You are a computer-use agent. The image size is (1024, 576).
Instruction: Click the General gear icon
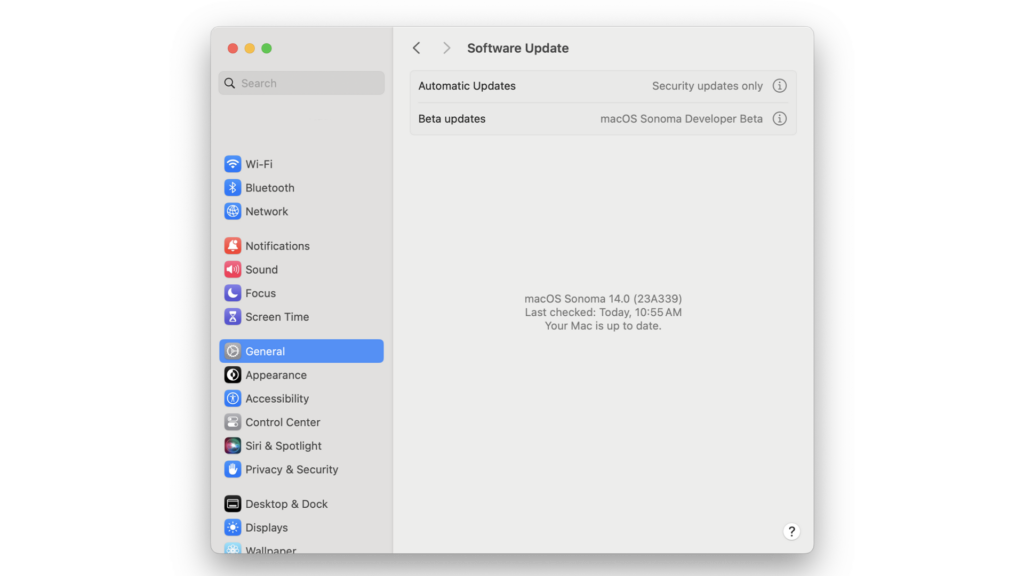[x=232, y=351]
